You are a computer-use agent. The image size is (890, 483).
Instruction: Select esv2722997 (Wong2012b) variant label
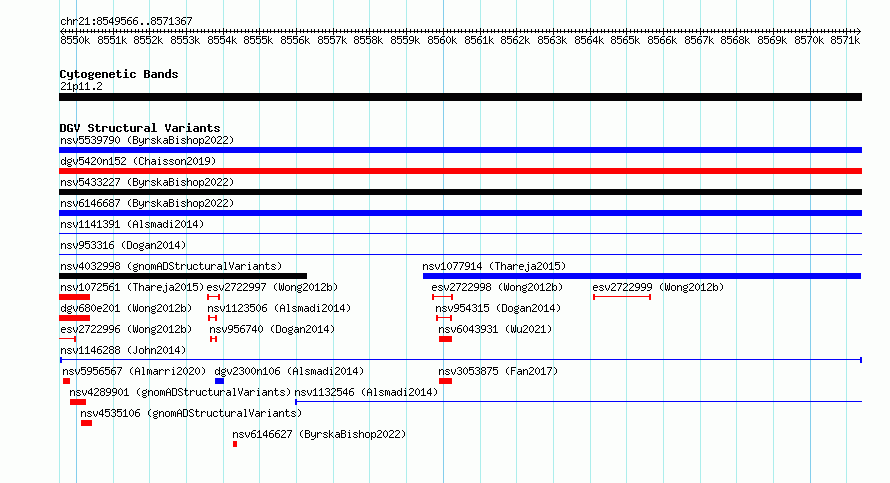(272, 287)
